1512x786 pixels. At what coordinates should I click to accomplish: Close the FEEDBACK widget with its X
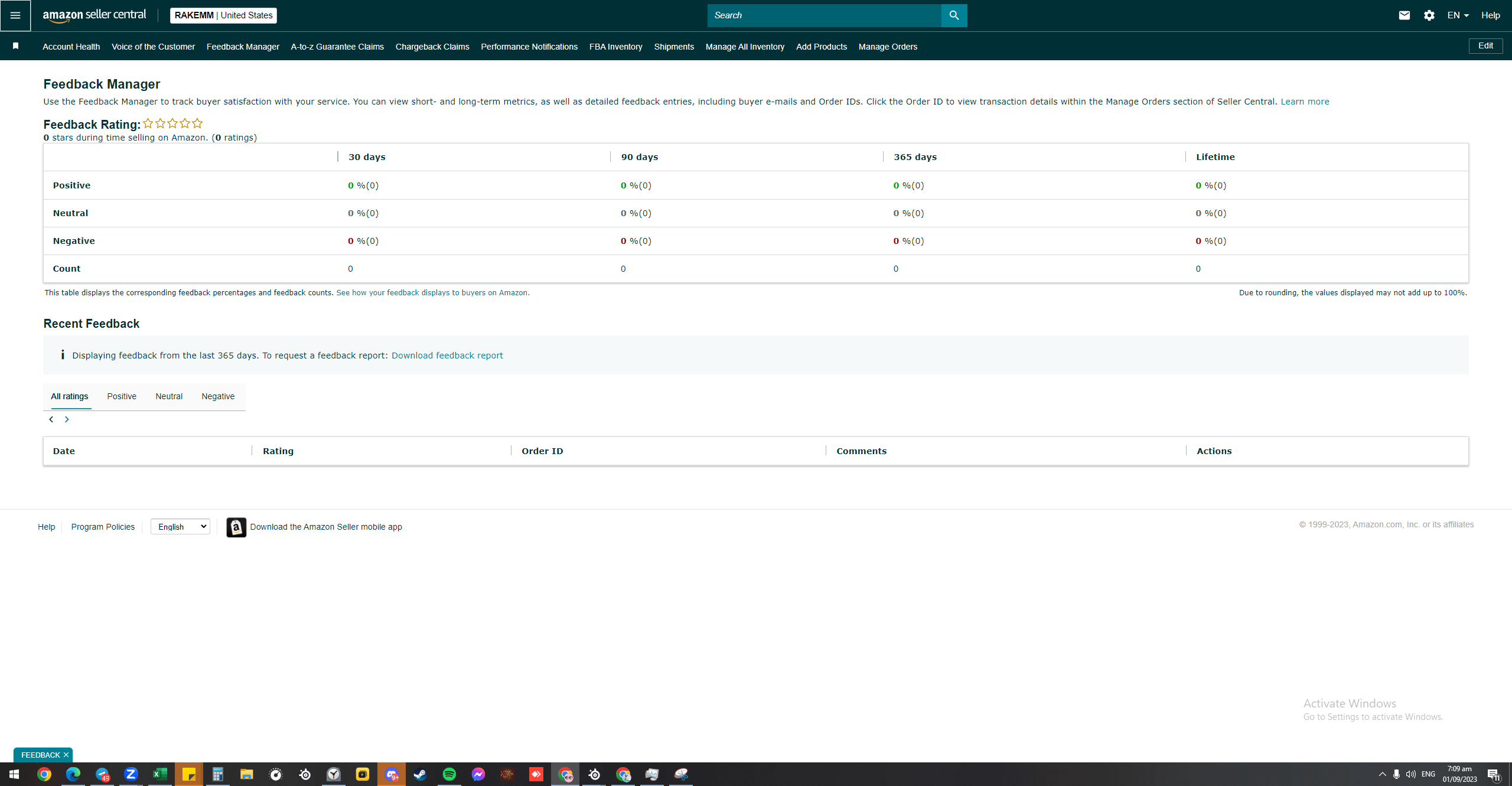point(66,755)
